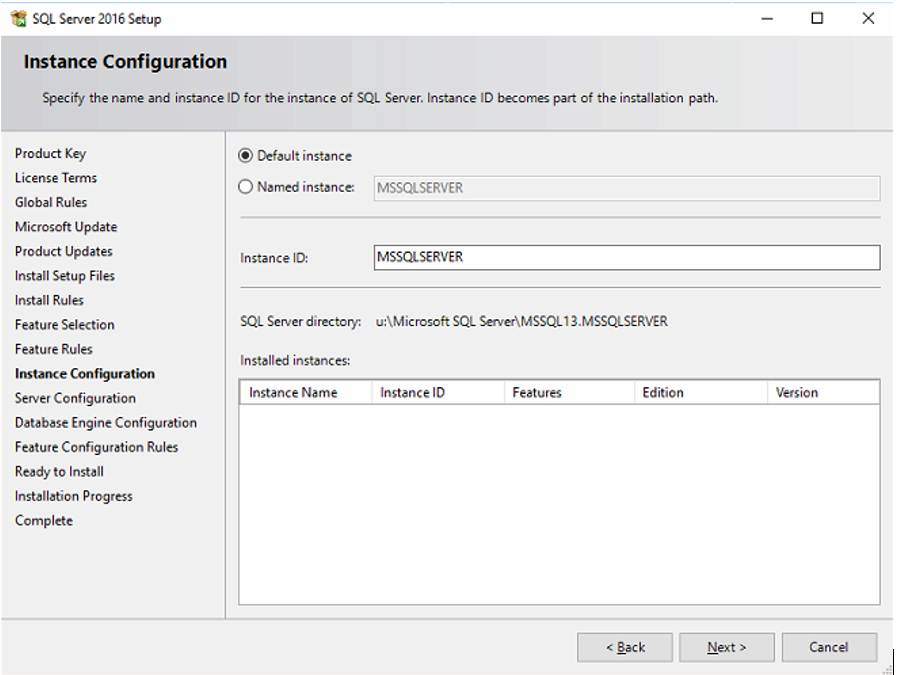Choose the Named instance radio option

[x=245, y=187]
